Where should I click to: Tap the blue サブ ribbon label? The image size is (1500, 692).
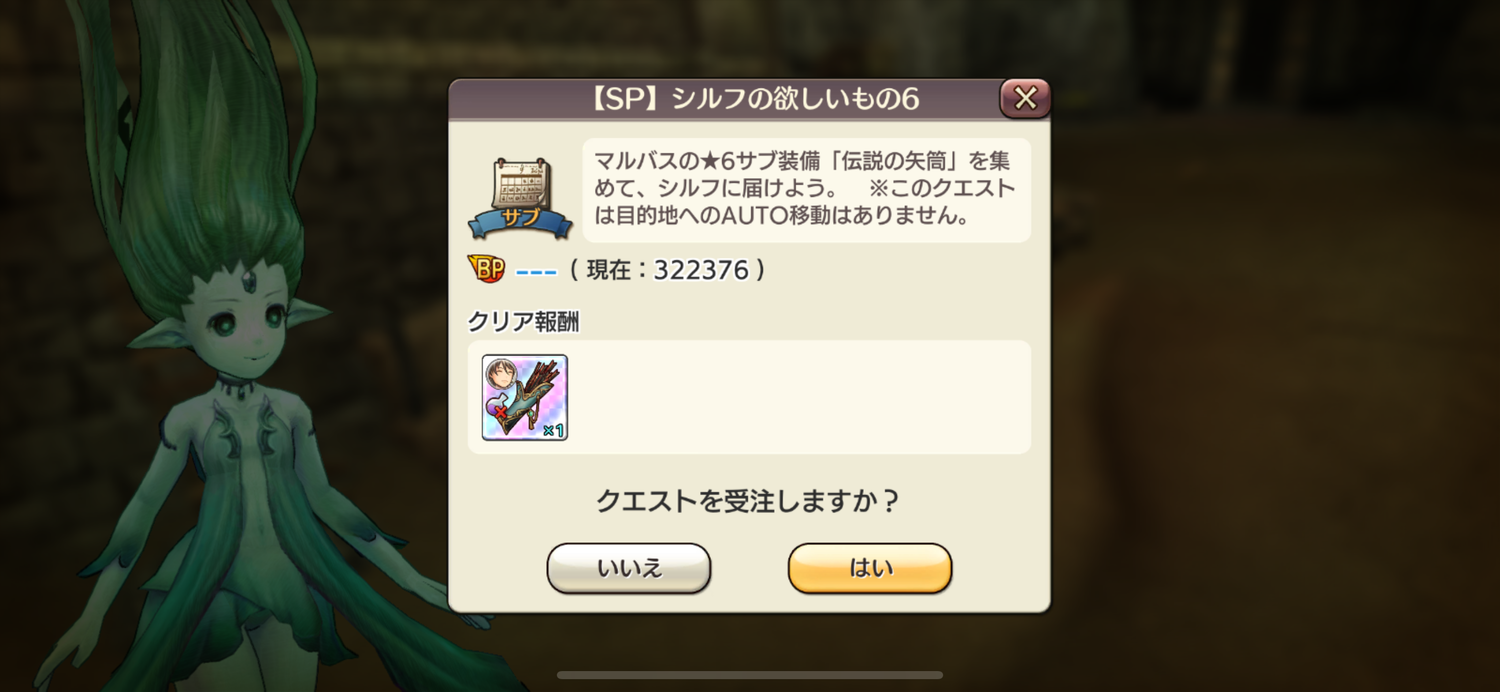pos(520,218)
